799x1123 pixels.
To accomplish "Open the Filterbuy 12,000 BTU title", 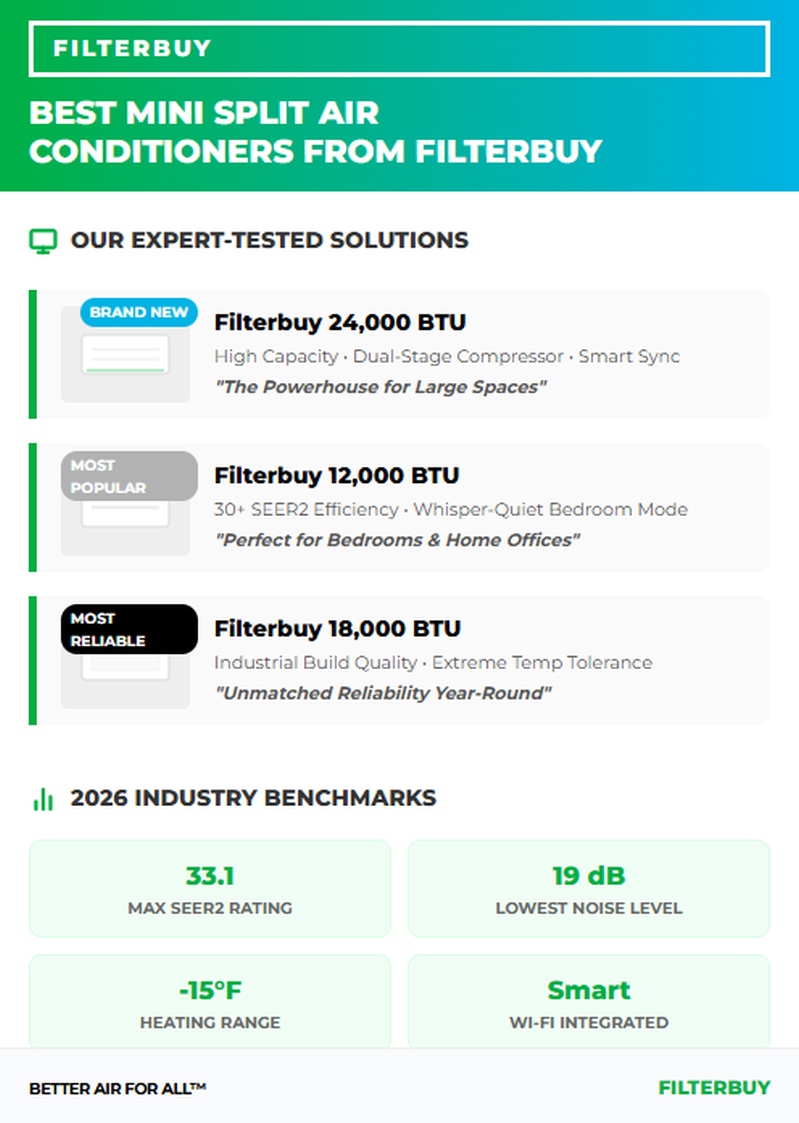I will [x=336, y=475].
